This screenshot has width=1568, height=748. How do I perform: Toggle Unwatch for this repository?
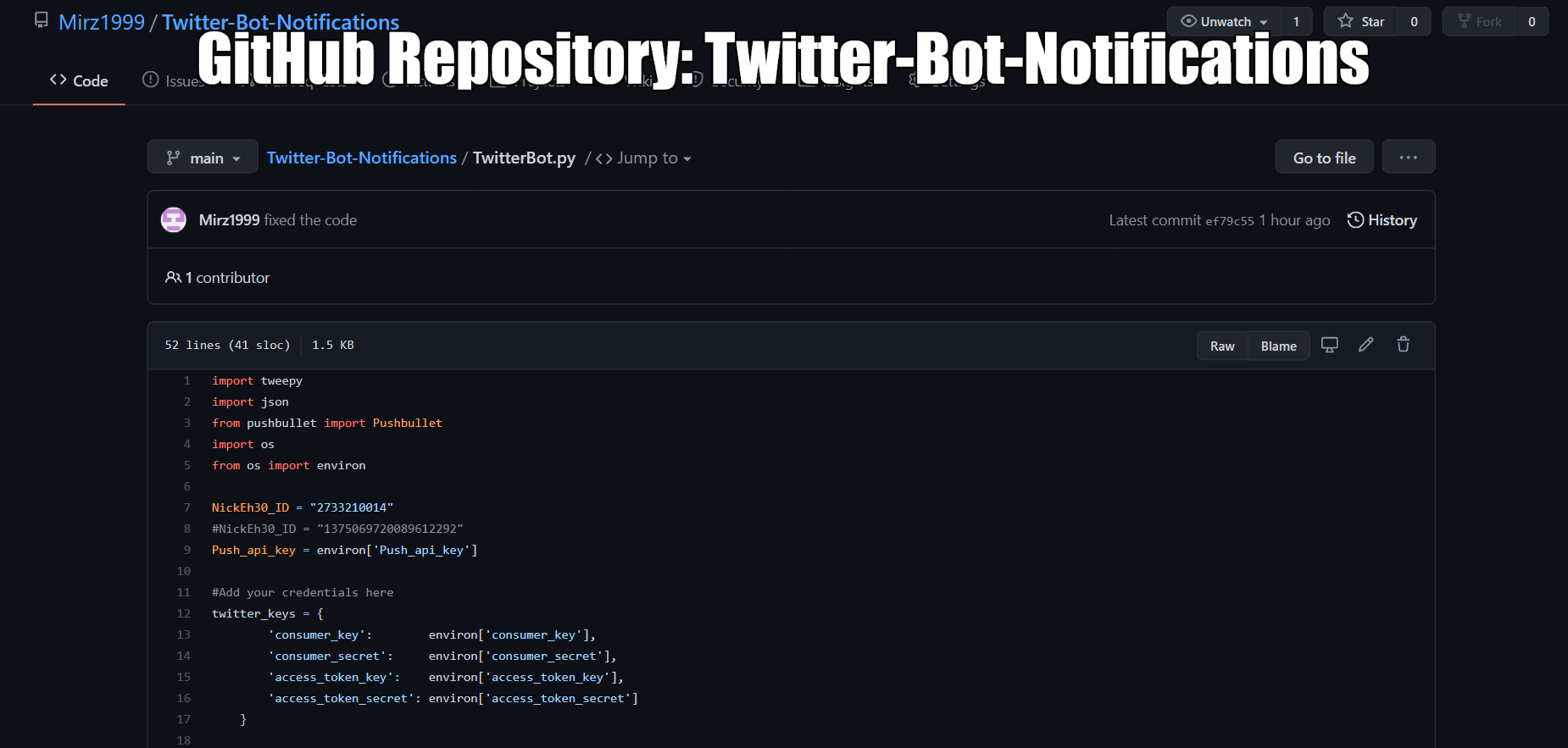(x=1224, y=22)
